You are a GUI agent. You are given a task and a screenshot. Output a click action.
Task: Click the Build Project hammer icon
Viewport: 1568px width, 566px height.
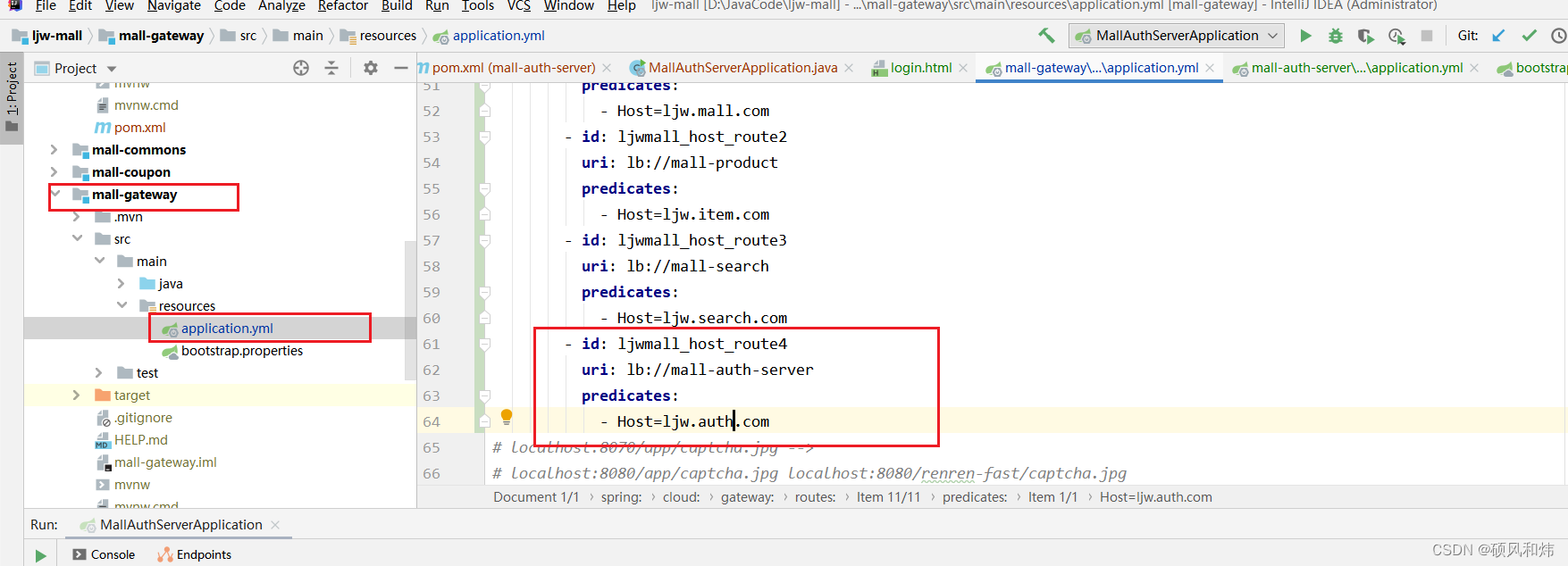(1045, 36)
